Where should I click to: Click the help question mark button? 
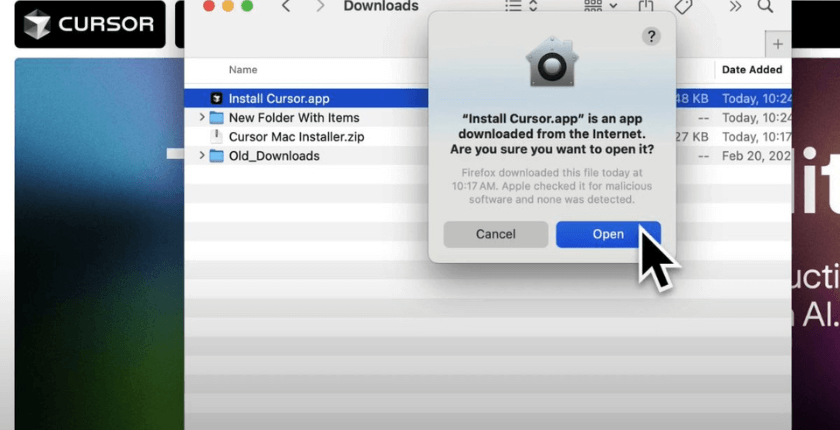point(651,36)
